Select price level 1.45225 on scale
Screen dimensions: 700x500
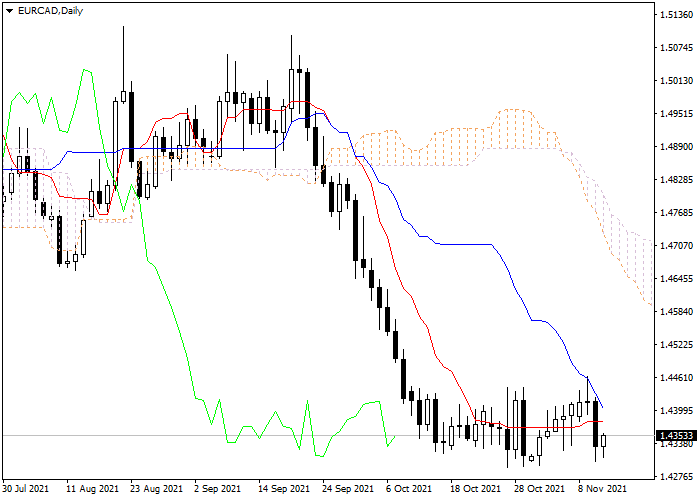coord(676,345)
